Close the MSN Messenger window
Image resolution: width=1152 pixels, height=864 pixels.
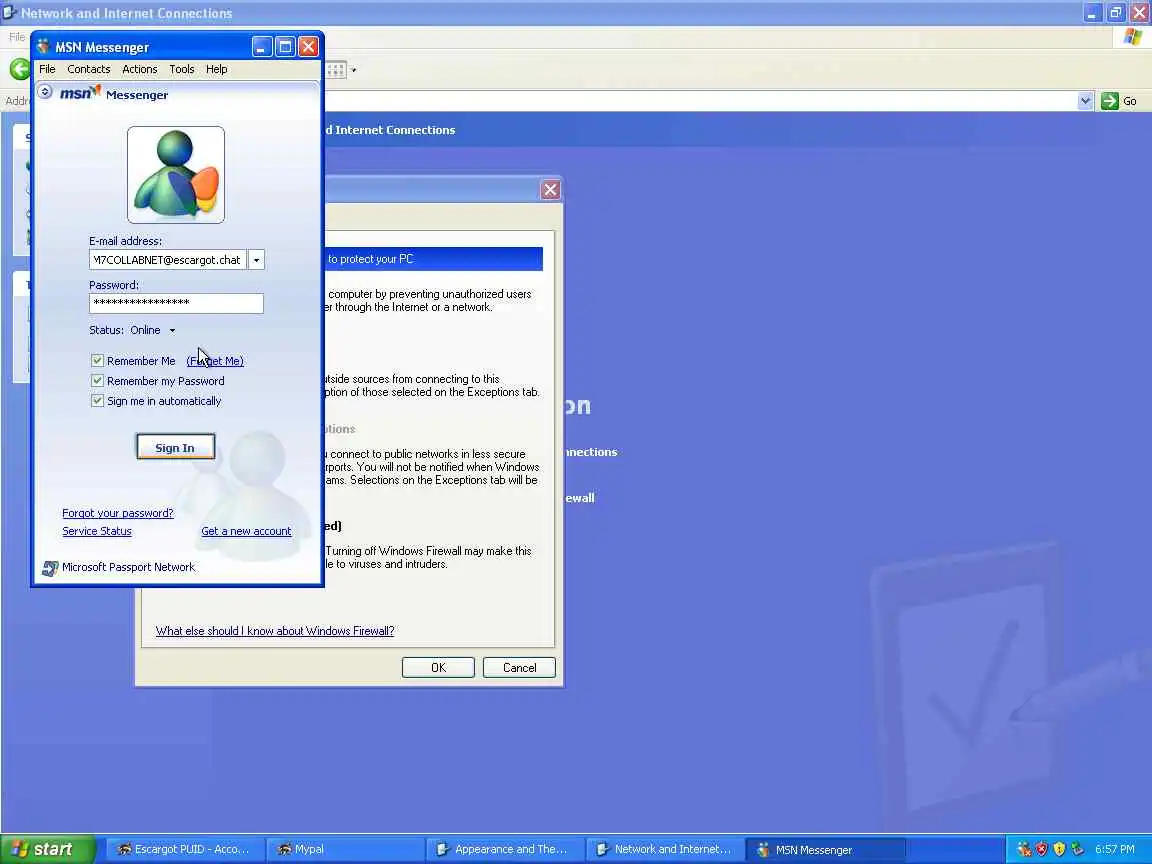click(309, 47)
